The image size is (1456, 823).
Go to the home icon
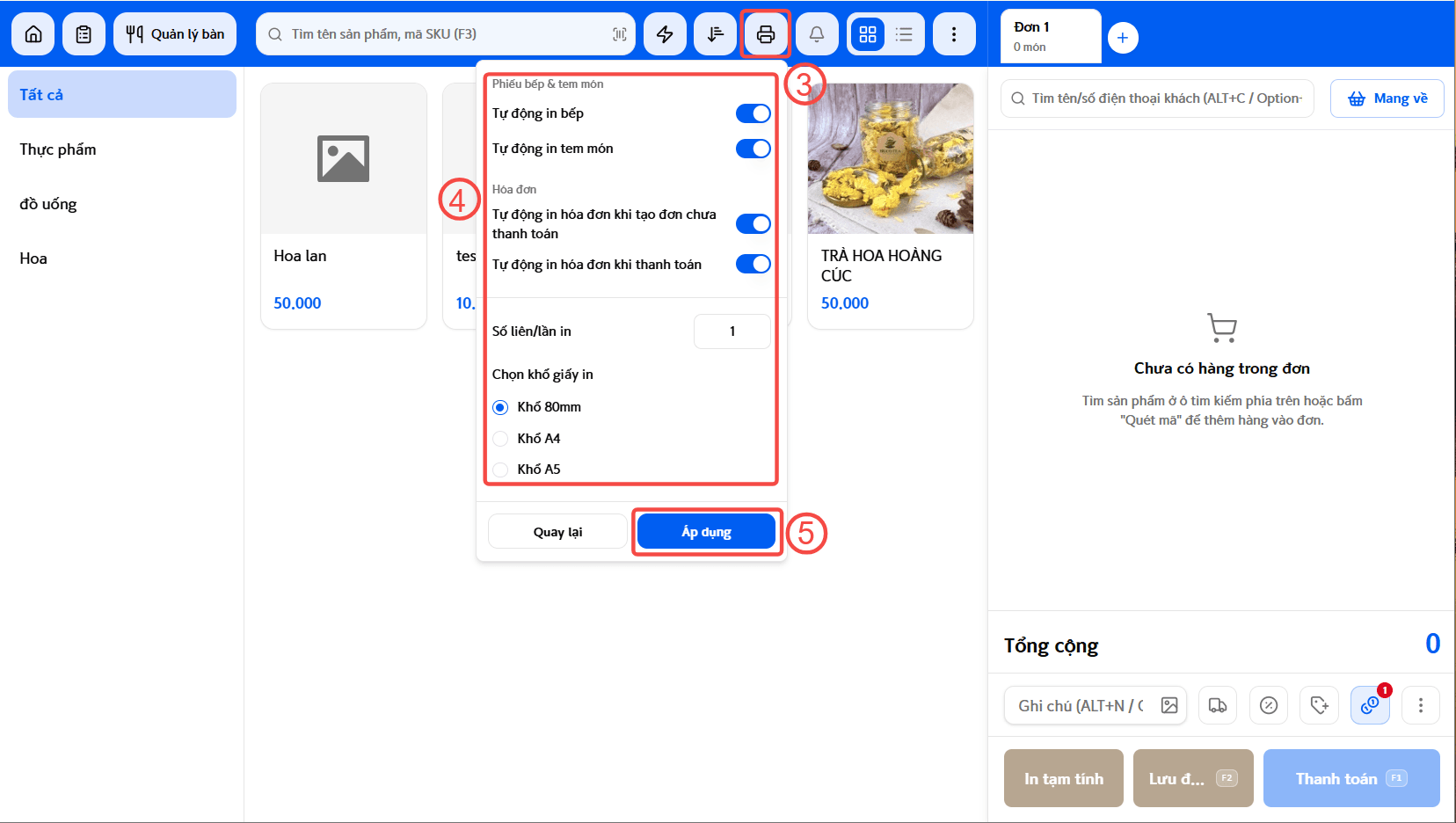[x=33, y=34]
